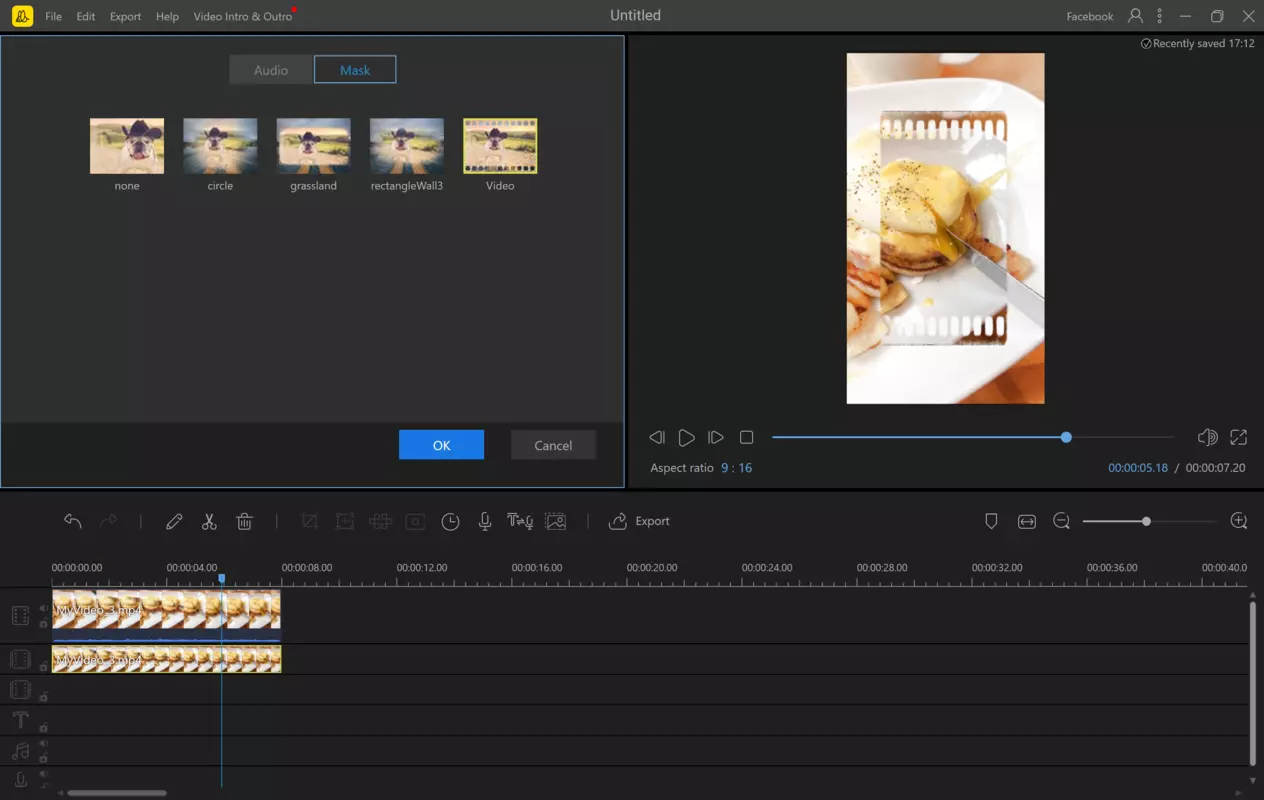Click the music track note icon
The width and height of the screenshot is (1264, 800).
20,750
